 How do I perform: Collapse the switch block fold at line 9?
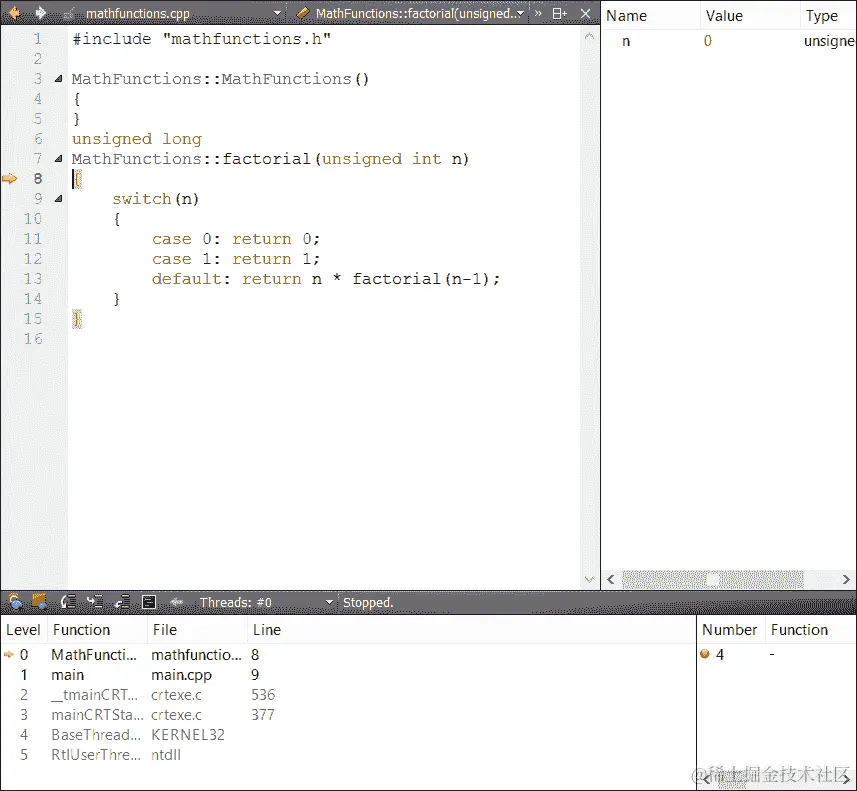coord(58,199)
